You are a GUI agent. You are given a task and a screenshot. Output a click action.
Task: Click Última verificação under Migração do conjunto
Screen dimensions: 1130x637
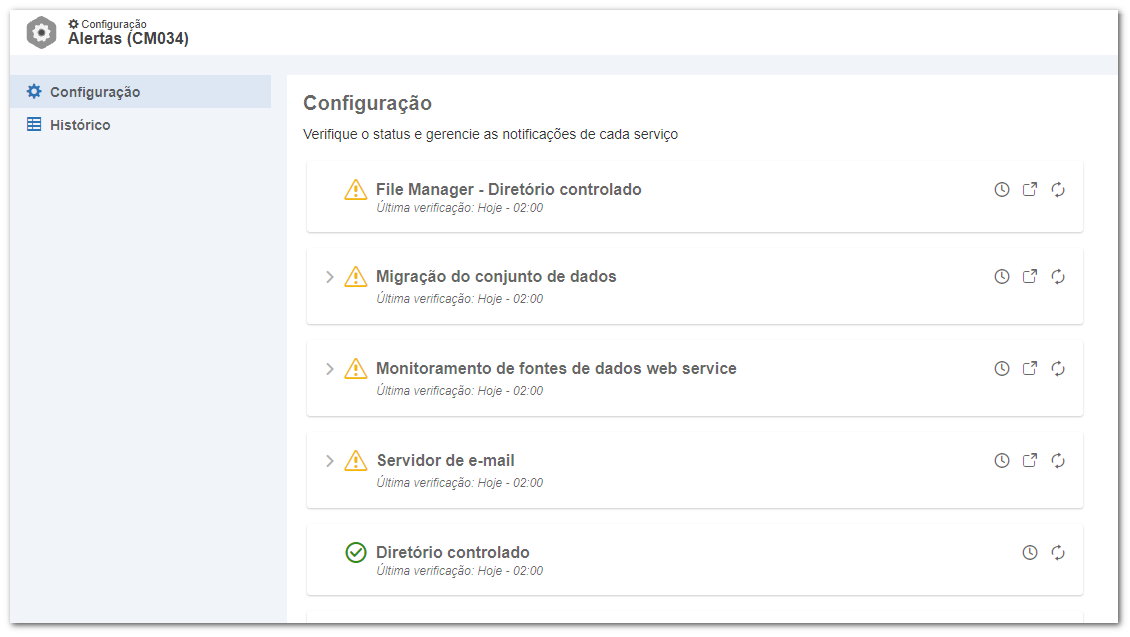pyautogui.click(x=460, y=299)
